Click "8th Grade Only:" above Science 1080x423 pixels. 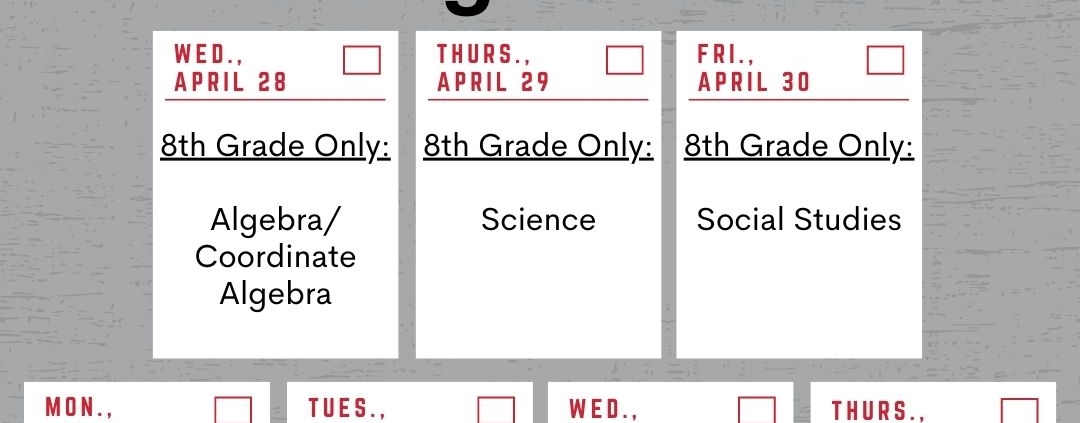538,146
